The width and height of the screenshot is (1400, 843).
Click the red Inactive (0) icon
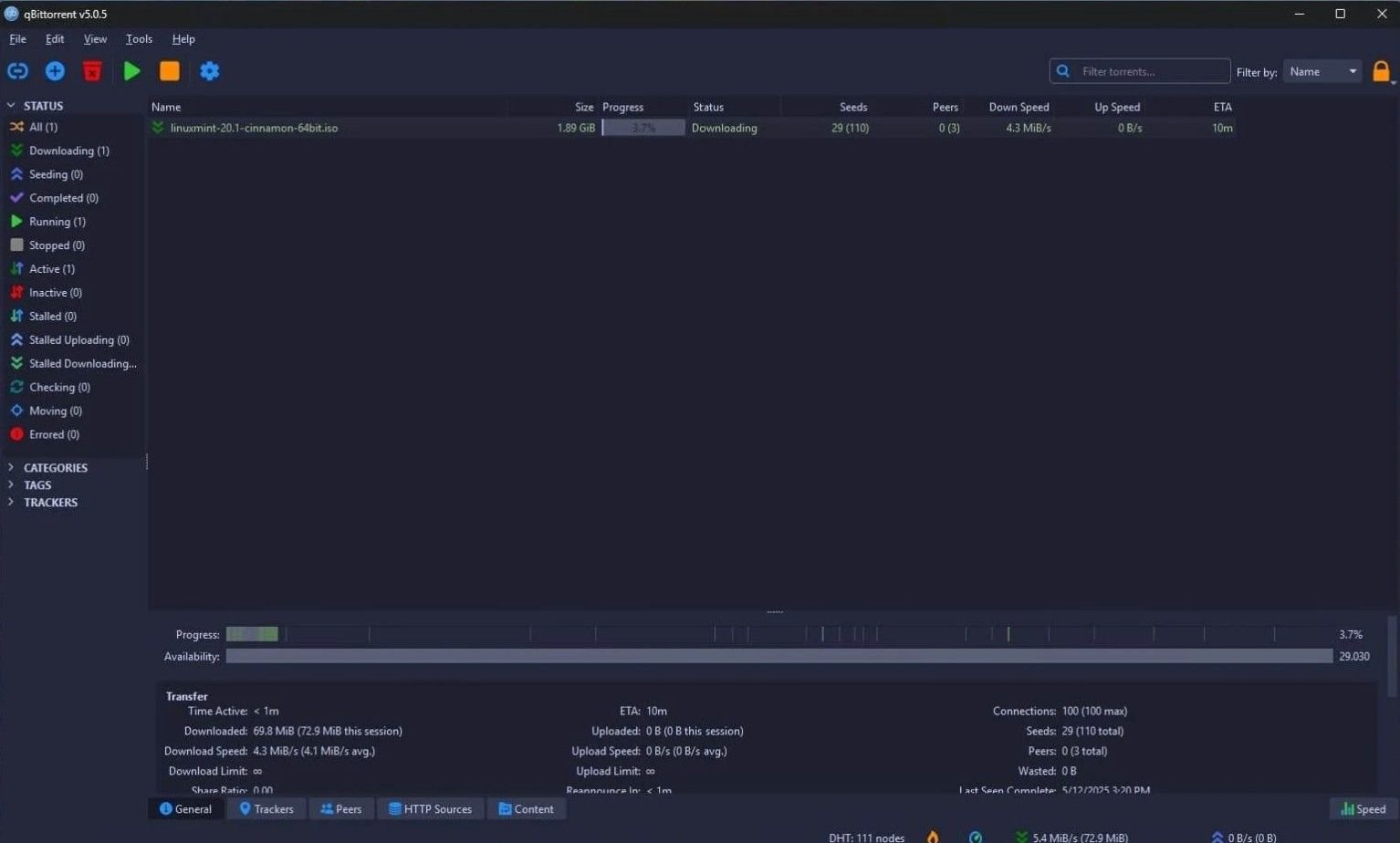16,293
